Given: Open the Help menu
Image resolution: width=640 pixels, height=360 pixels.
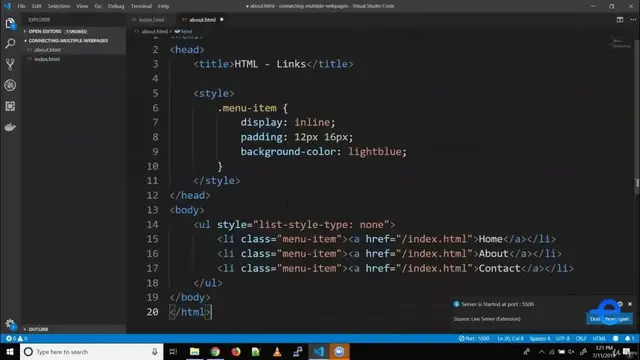Looking at the screenshot, I should [x=163, y=6].
